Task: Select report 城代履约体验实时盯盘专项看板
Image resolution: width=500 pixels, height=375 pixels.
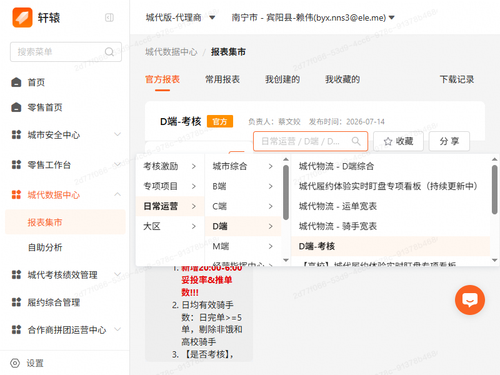Action: 391,186
